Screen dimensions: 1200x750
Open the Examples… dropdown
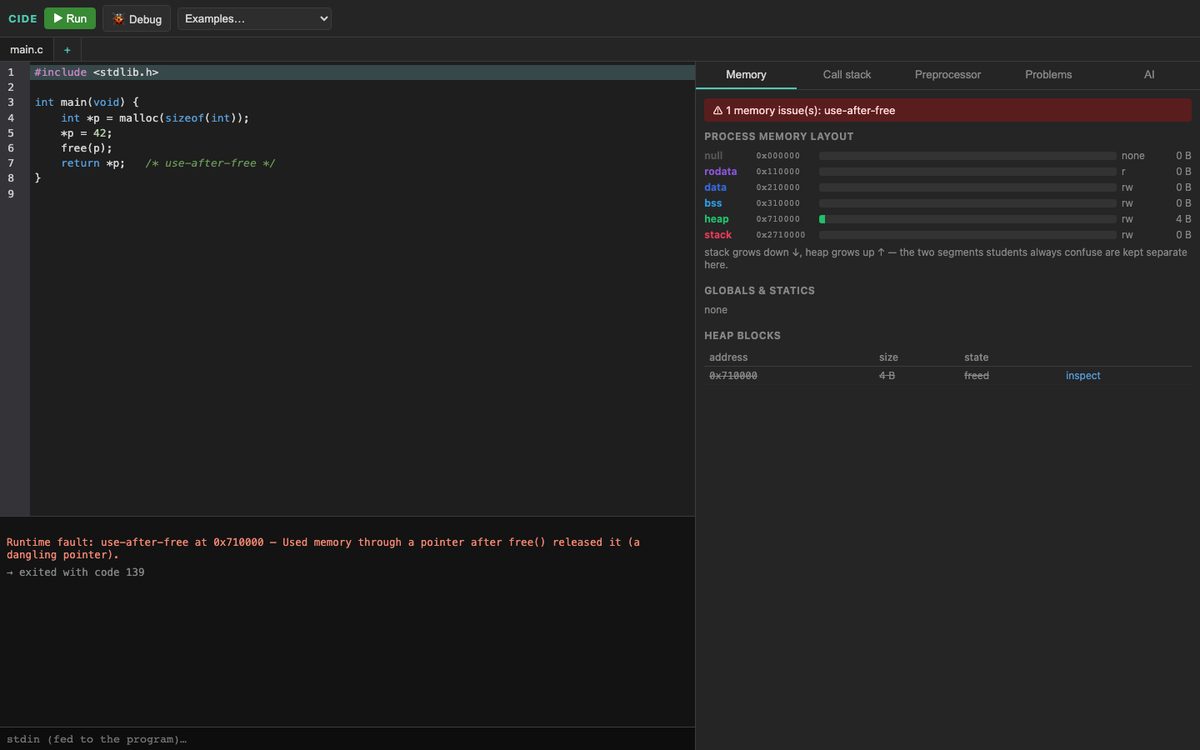(x=254, y=18)
